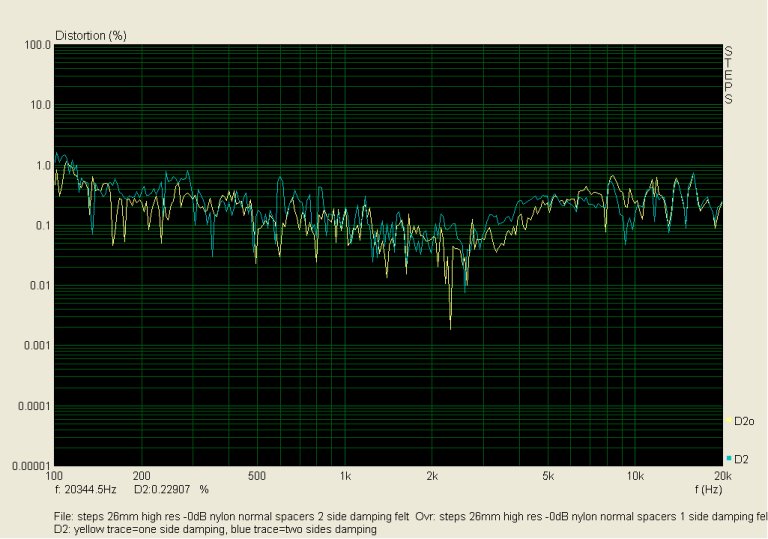Click the 'f (Hz)' axis unit label
The width and height of the screenshot is (768, 539).
click(x=708, y=489)
